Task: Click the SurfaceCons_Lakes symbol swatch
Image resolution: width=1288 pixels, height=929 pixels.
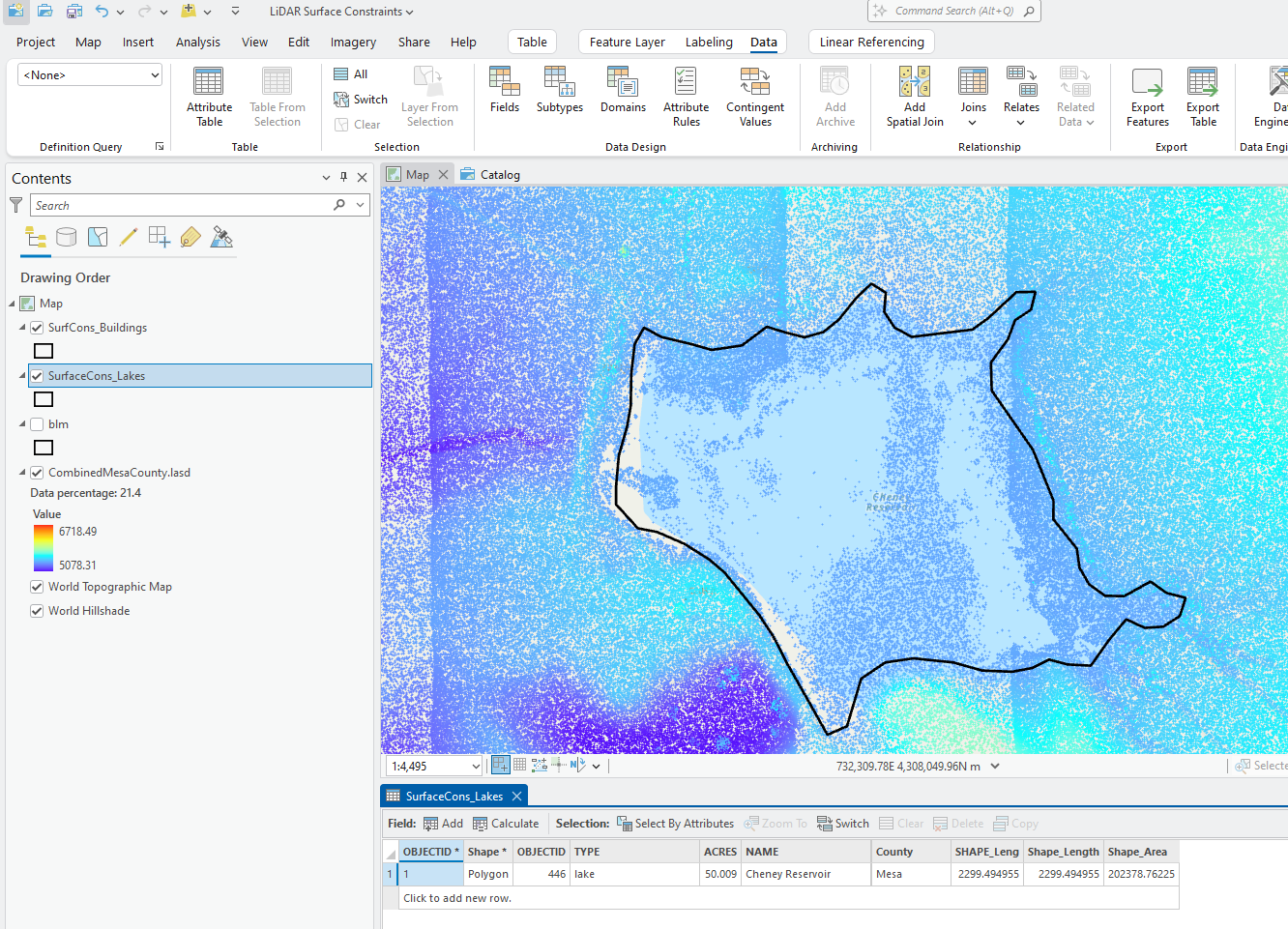Action: click(x=44, y=399)
